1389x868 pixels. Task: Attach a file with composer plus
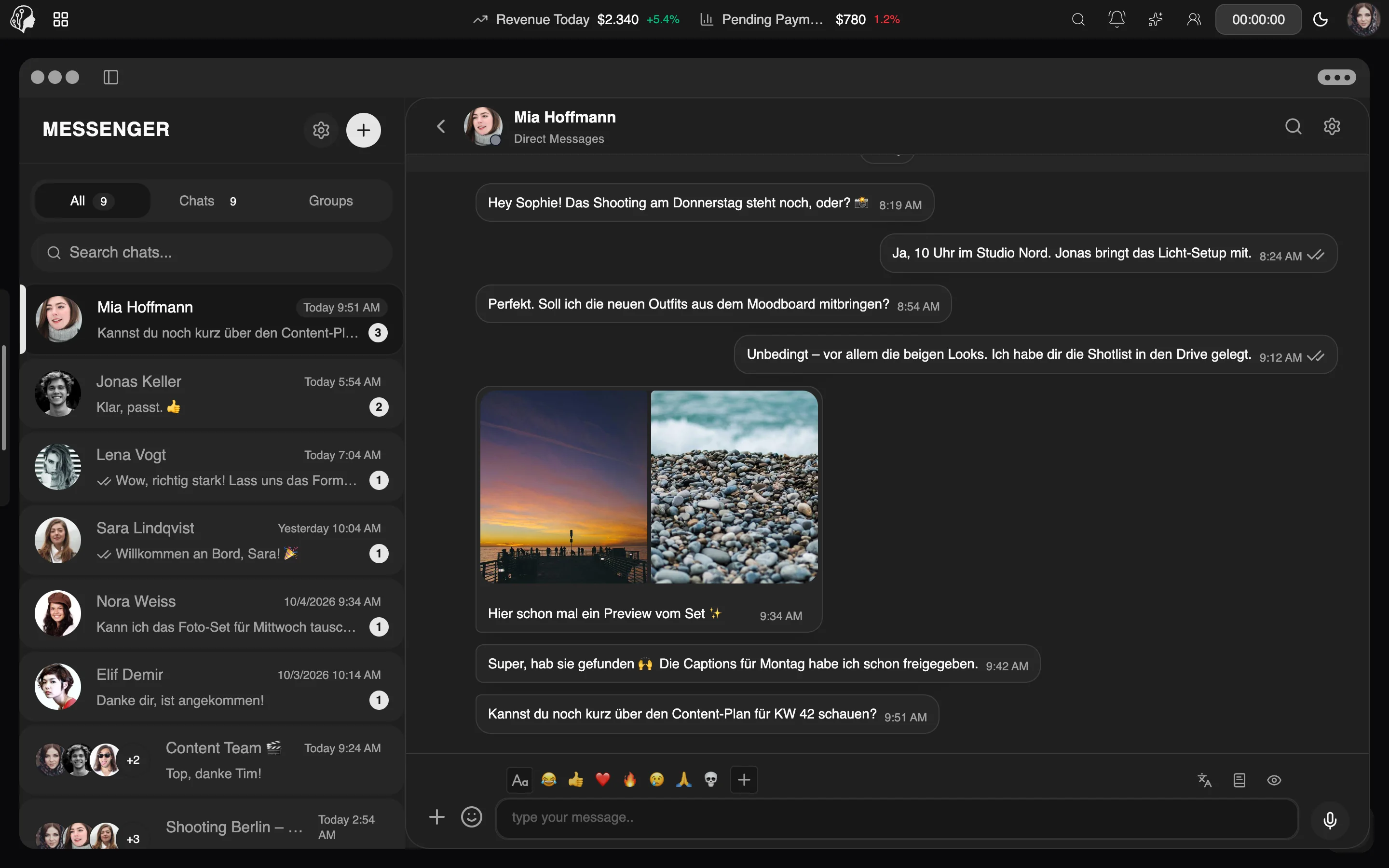pos(437,817)
